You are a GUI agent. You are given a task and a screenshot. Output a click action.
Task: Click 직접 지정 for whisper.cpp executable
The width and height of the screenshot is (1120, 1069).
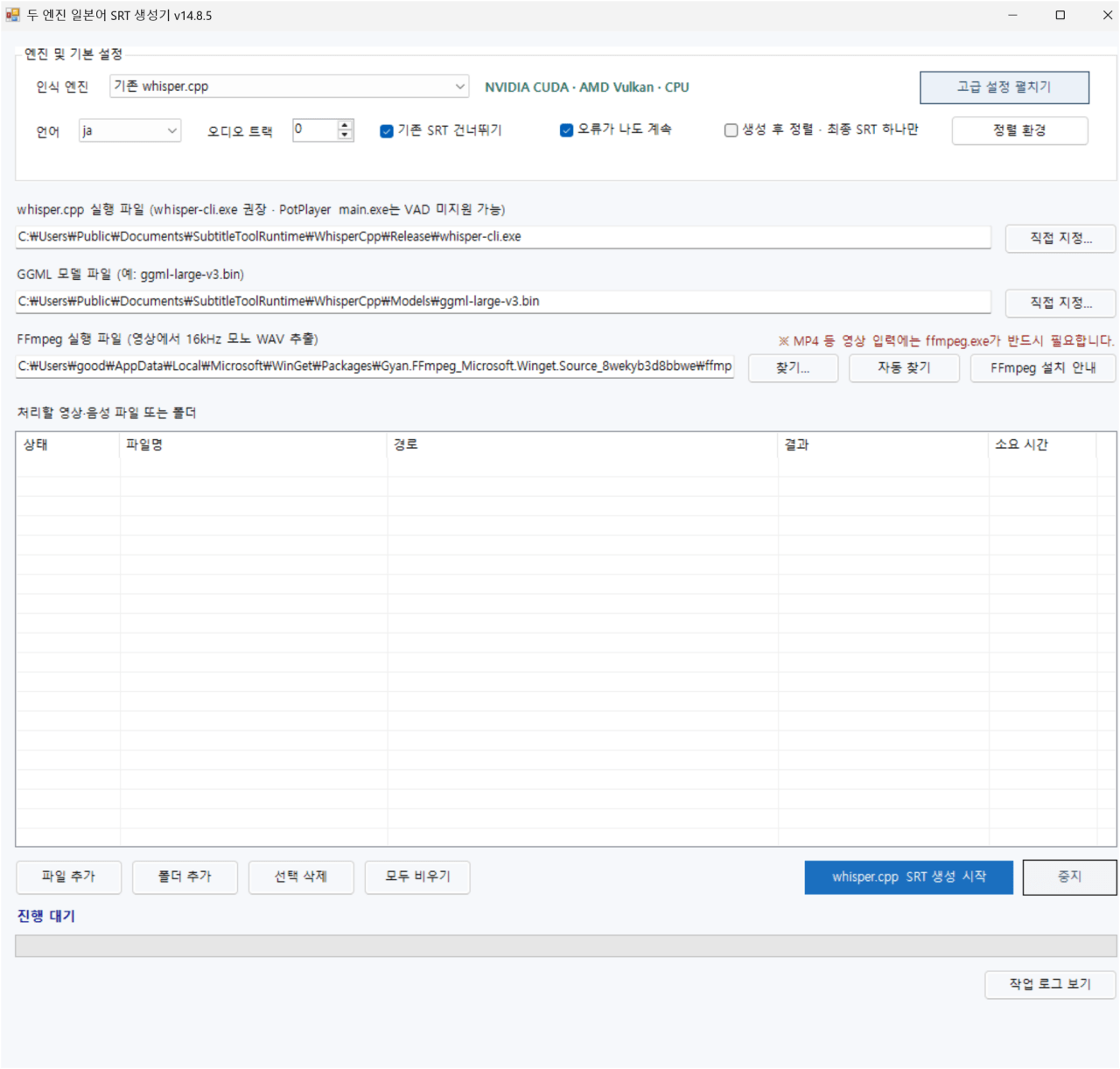pyautogui.click(x=1060, y=238)
